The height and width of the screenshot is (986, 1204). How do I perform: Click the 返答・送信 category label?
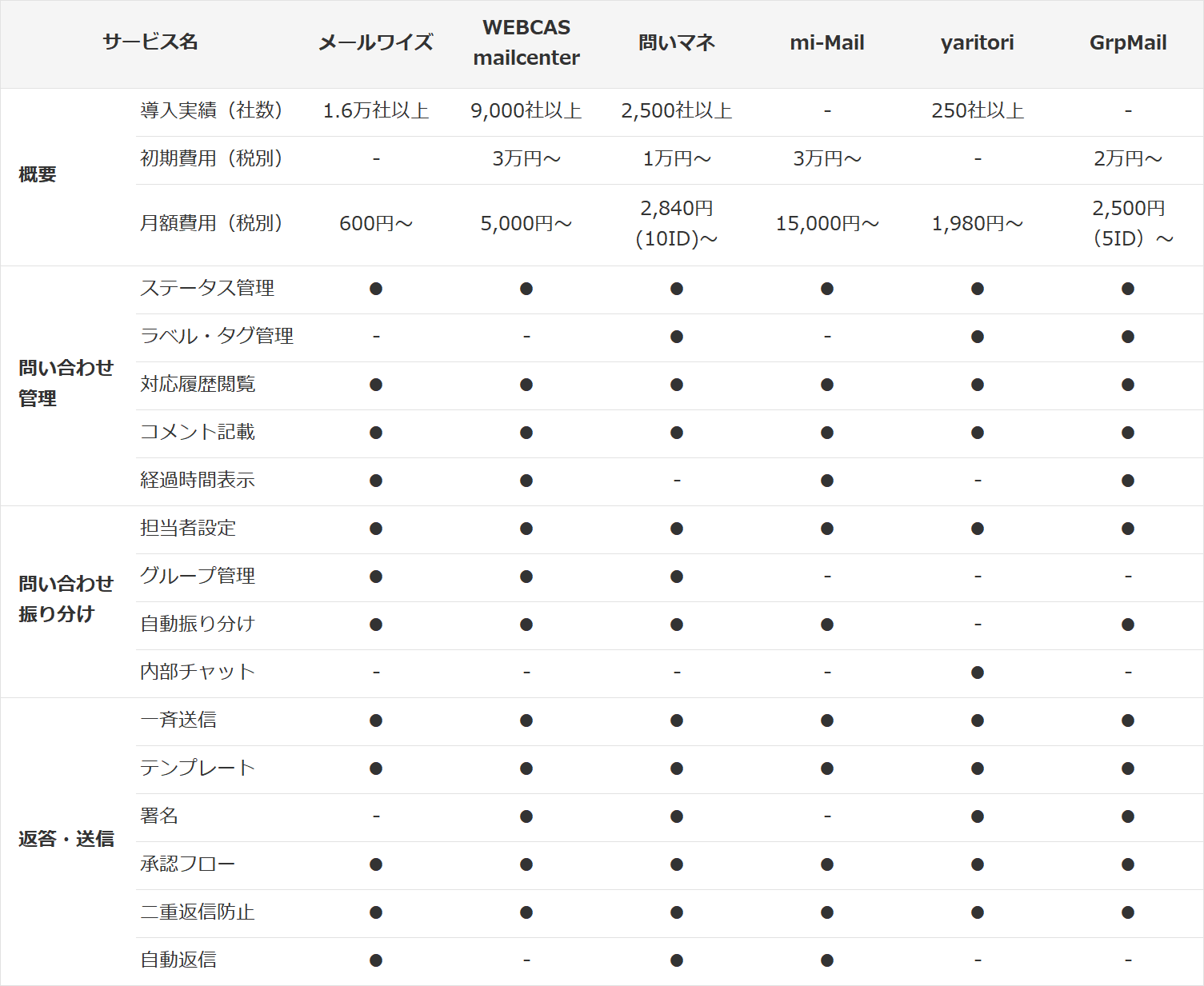66,839
